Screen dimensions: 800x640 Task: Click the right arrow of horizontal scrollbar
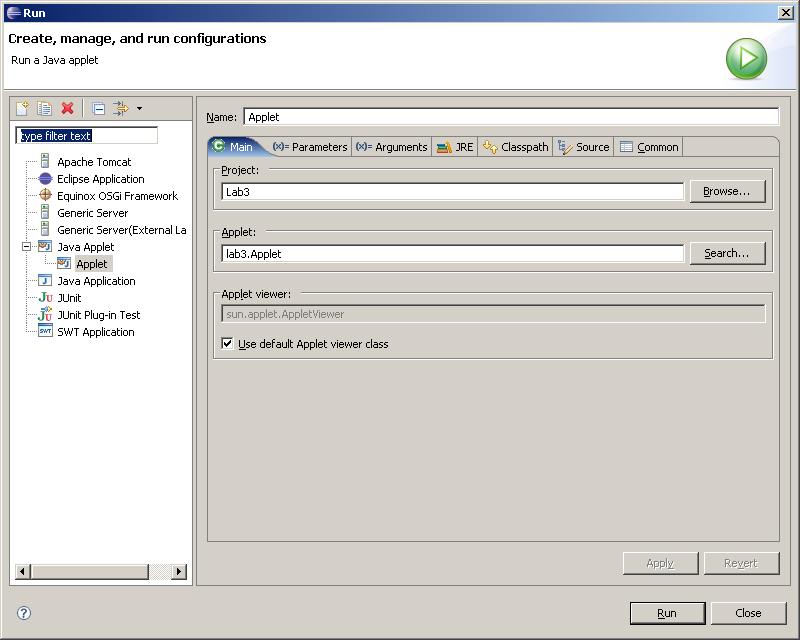179,572
